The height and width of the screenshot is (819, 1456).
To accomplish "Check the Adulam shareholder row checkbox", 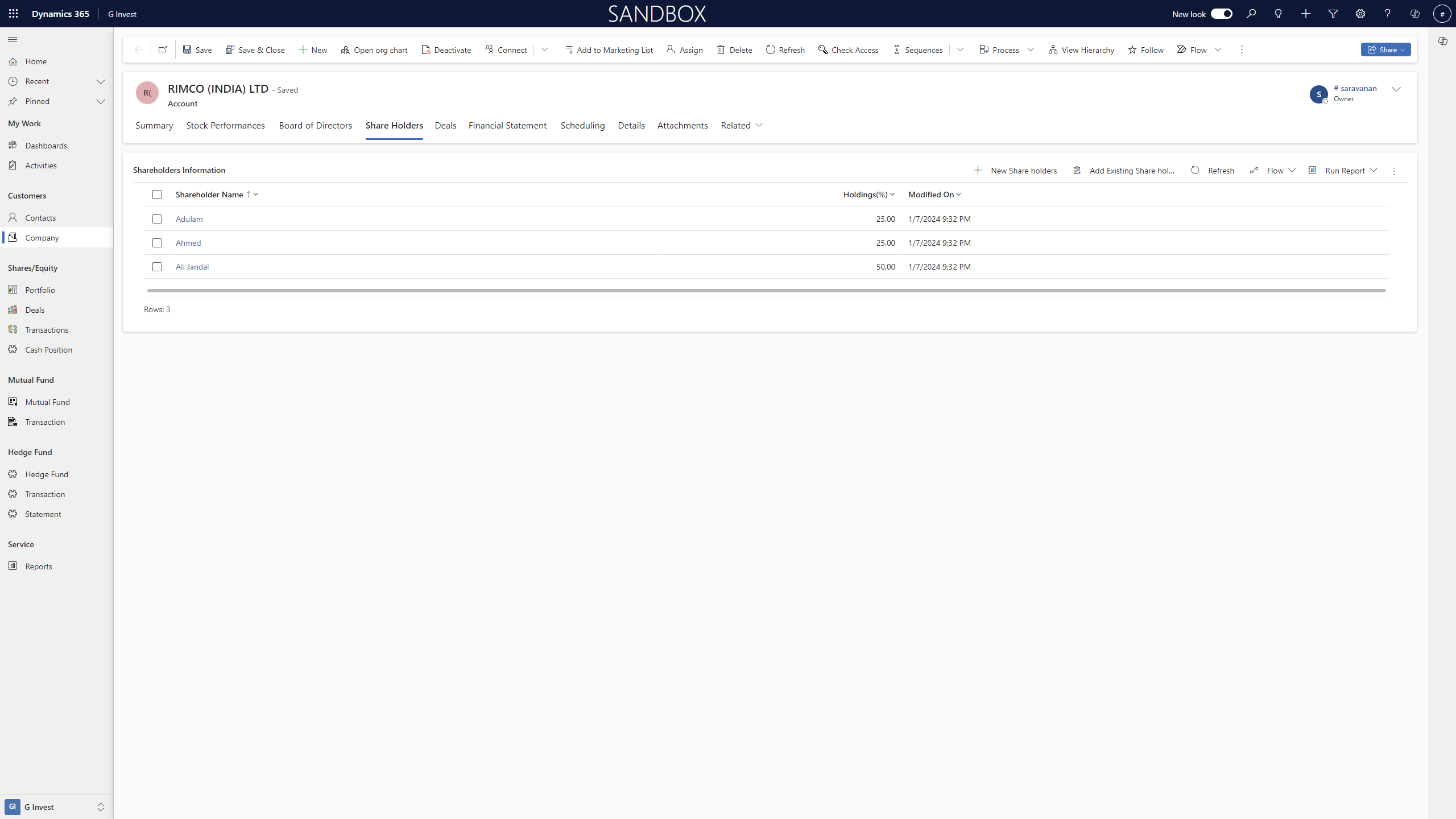I will 157,219.
